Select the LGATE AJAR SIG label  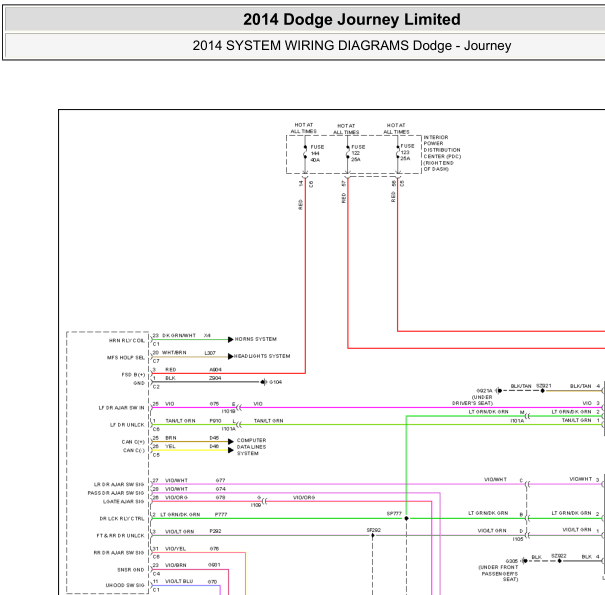pyautogui.click(x=123, y=501)
